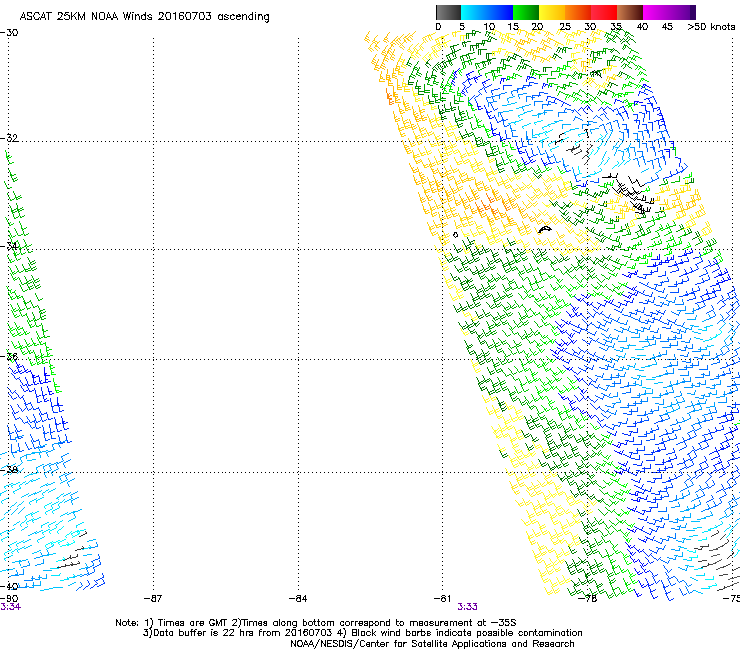Image resolution: width=740 pixels, height=650 pixels.
Task: Click the magenta-purple 40-50 knots color swatch
Action: [x=669, y=12]
